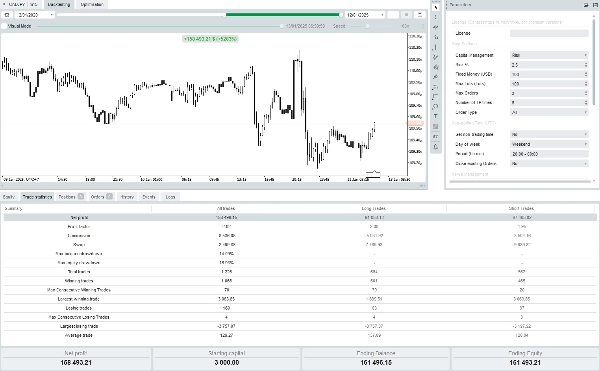
Task: Click the Visual Mode progress slider handle
Action: coord(282,26)
